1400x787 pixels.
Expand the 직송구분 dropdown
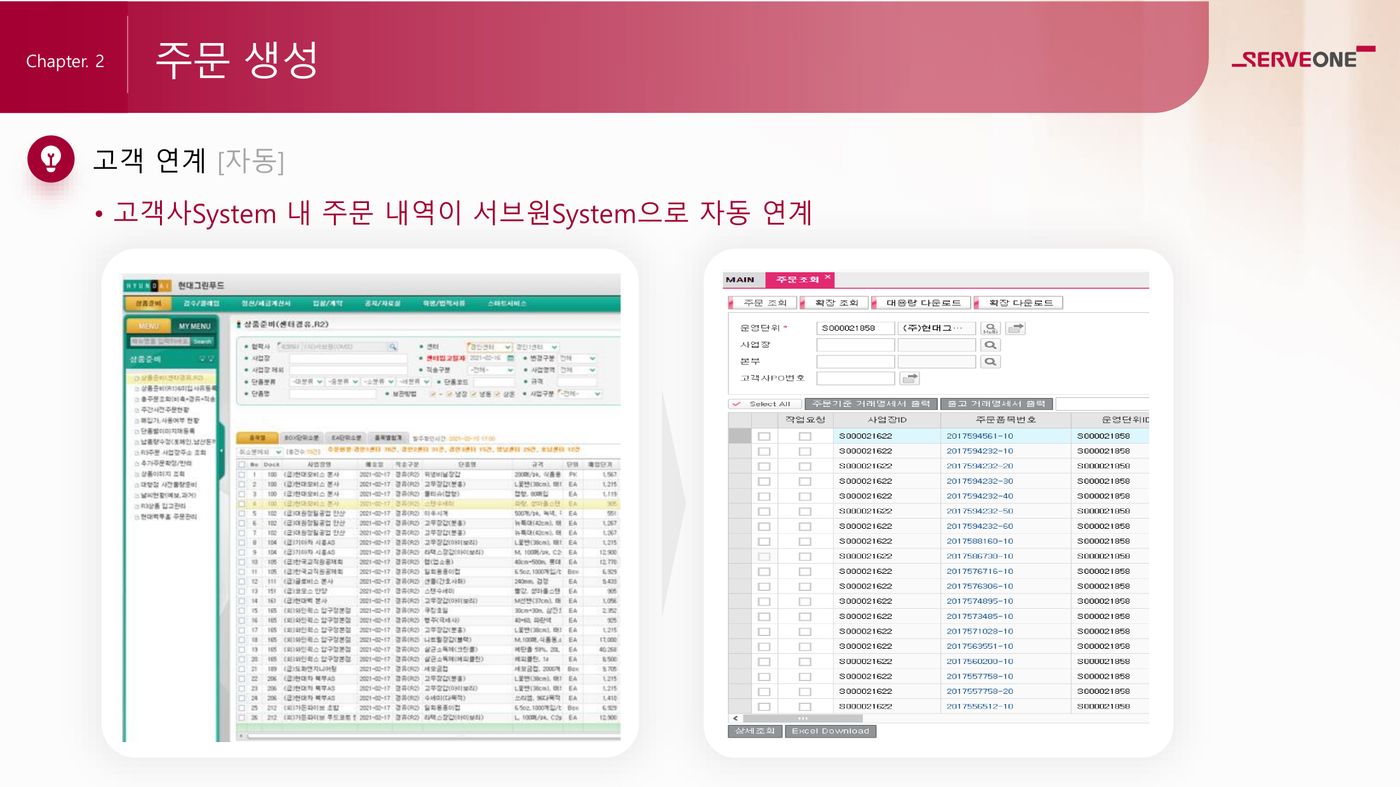[x=490, y=369]
